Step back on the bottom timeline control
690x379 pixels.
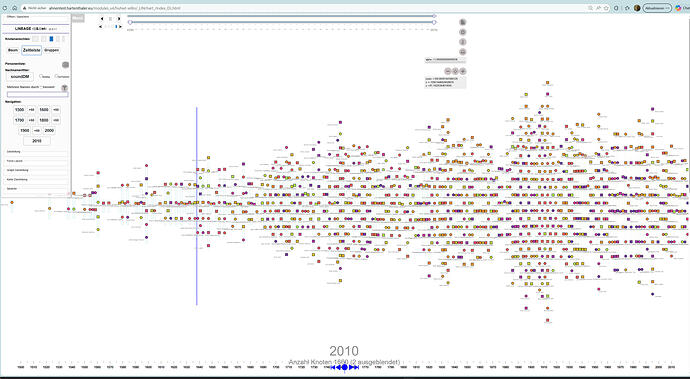[338, 367]
